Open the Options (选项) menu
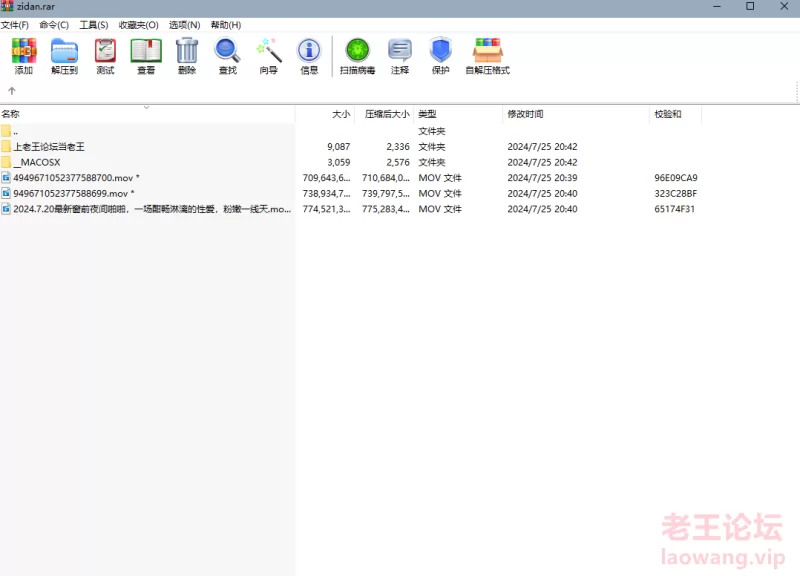This screenshot has width=800, height=576. click(184, 25)
